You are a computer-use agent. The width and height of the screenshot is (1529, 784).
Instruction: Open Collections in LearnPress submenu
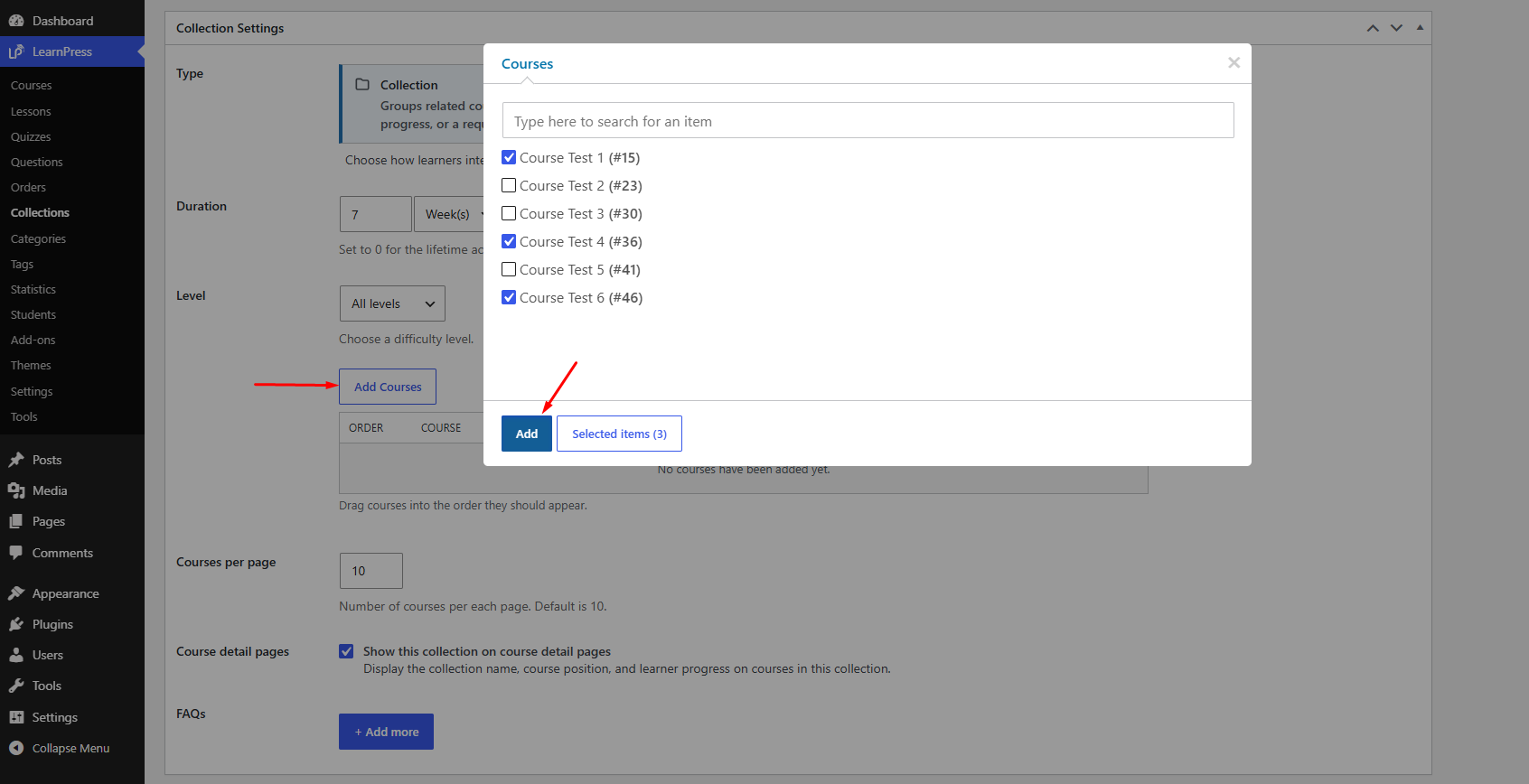40,212
